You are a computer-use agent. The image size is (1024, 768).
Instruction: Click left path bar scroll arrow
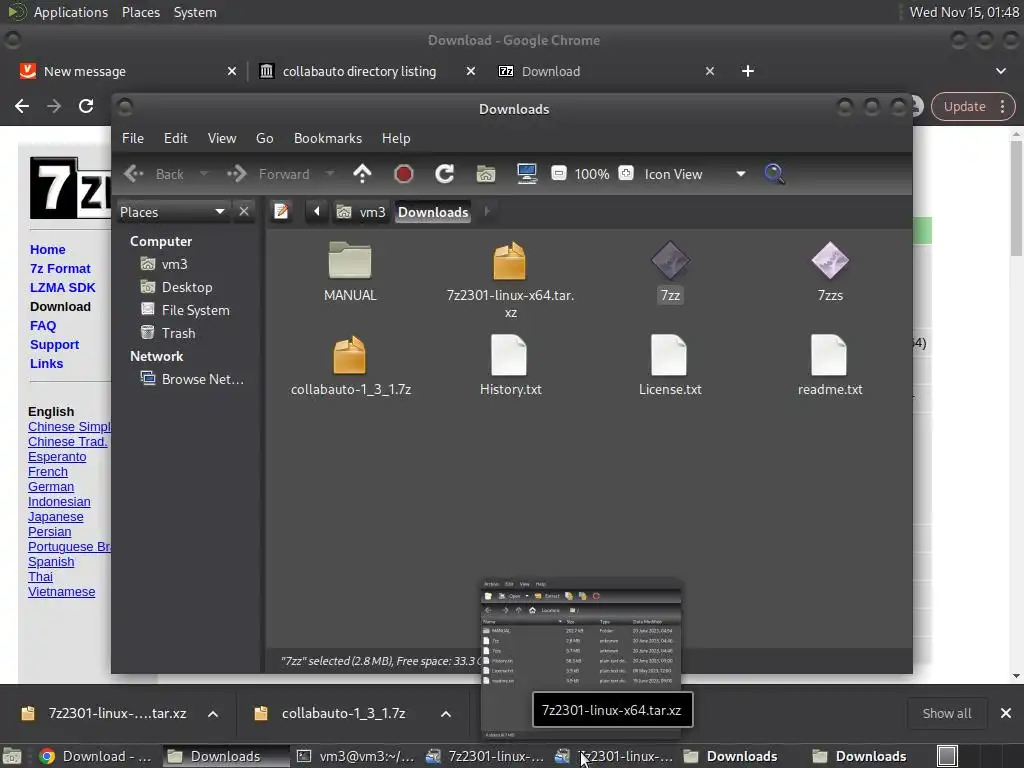pyautogui.click(x=317, y=212)
